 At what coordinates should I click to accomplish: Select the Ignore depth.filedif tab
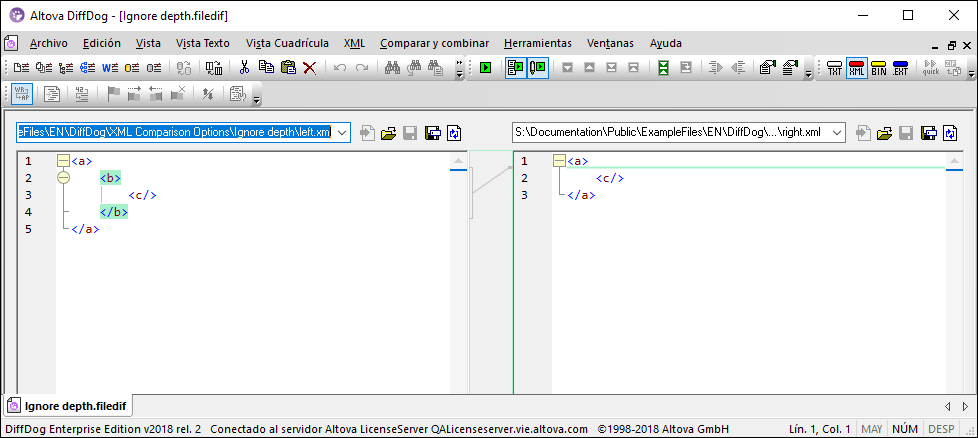(x=68, y=406)
